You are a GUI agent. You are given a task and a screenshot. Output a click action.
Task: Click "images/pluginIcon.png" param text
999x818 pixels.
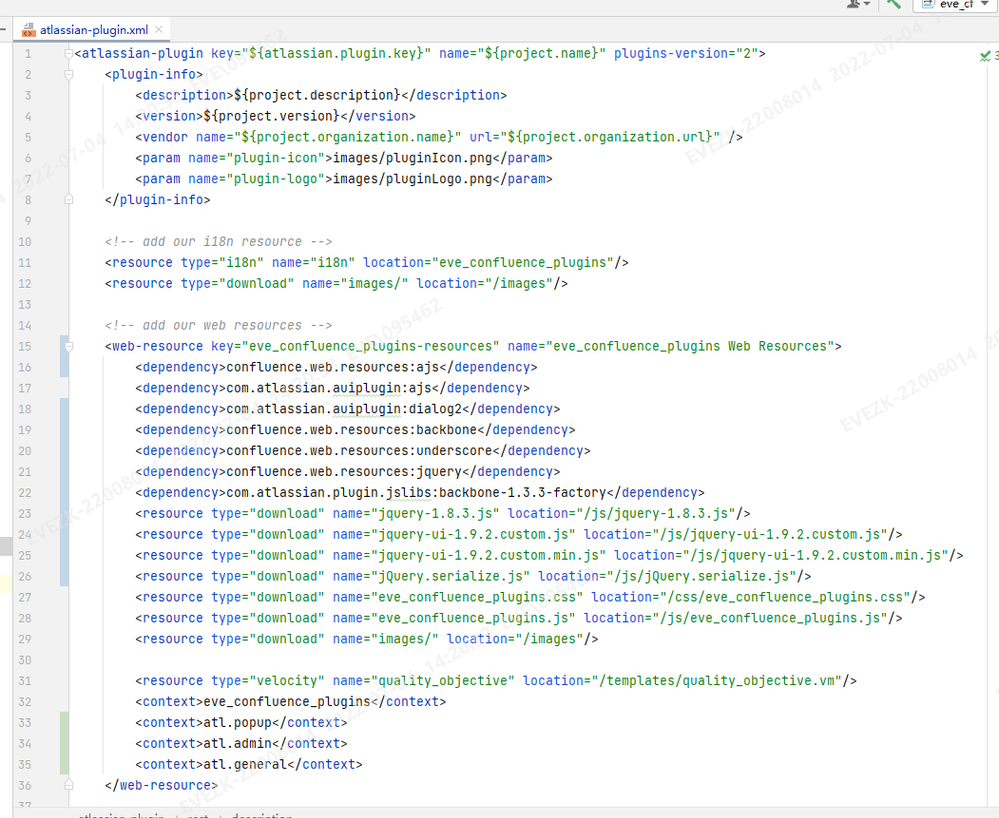click(413, 158)
